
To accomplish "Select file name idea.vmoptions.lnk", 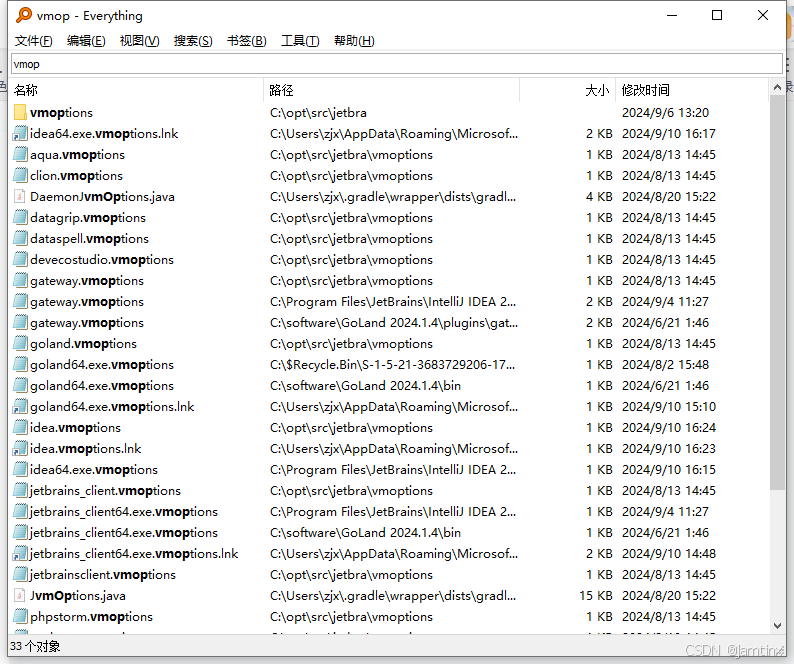I will point(86,449).
